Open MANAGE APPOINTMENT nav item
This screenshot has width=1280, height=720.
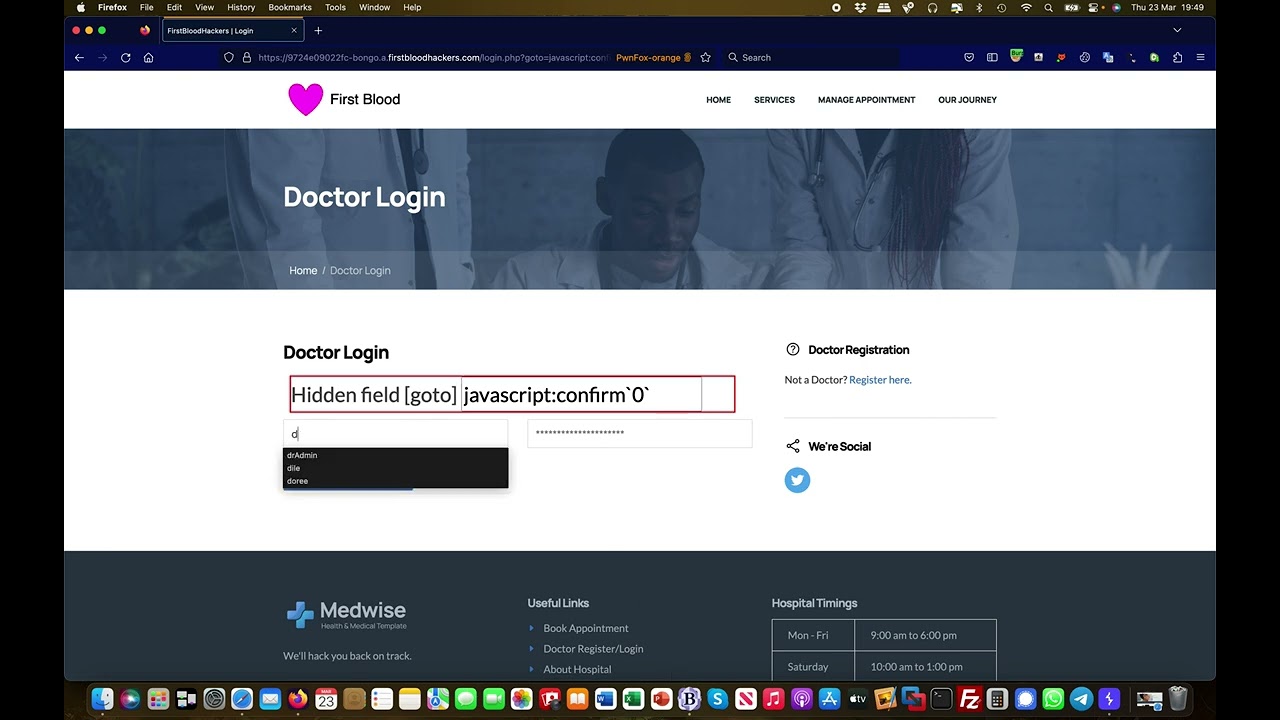click(866, 100)
